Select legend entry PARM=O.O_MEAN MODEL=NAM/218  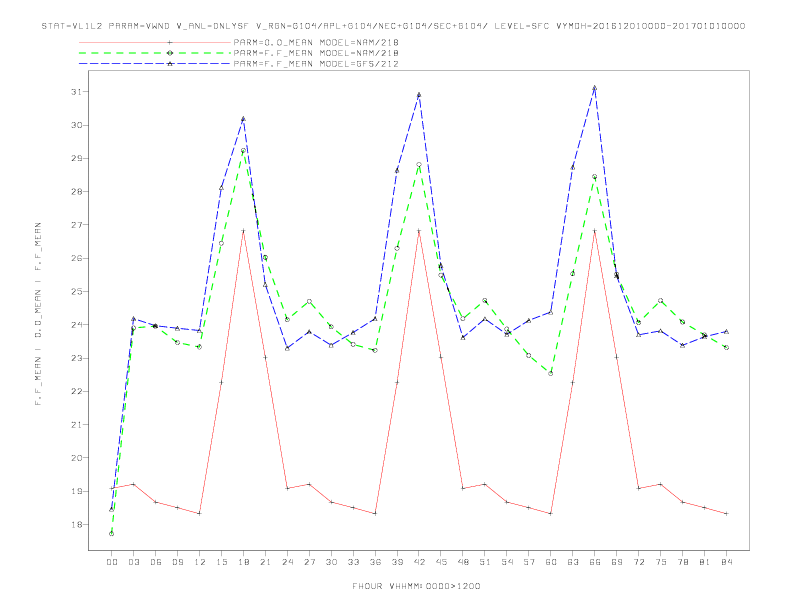(316, 42)
